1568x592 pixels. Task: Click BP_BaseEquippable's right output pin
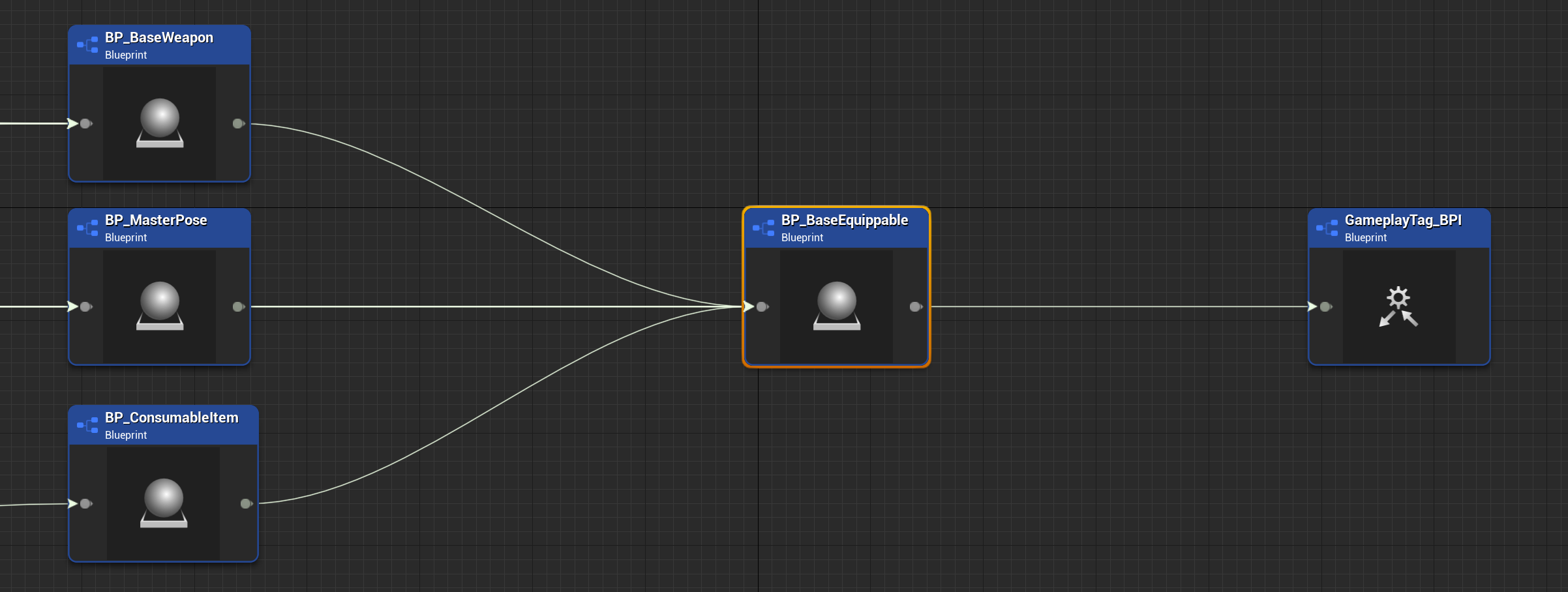[x=916, y=306]
